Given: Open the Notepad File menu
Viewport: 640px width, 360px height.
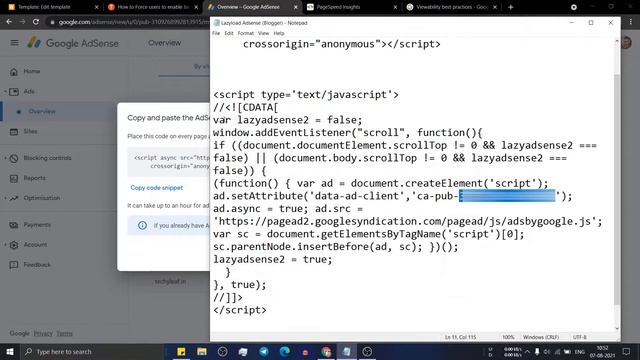Looking at the screenshot, I should 216,33.
